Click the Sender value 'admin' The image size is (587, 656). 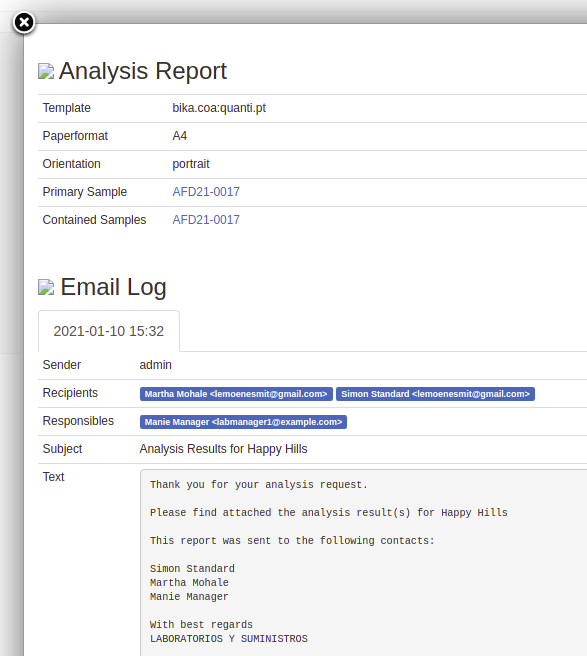155,365
